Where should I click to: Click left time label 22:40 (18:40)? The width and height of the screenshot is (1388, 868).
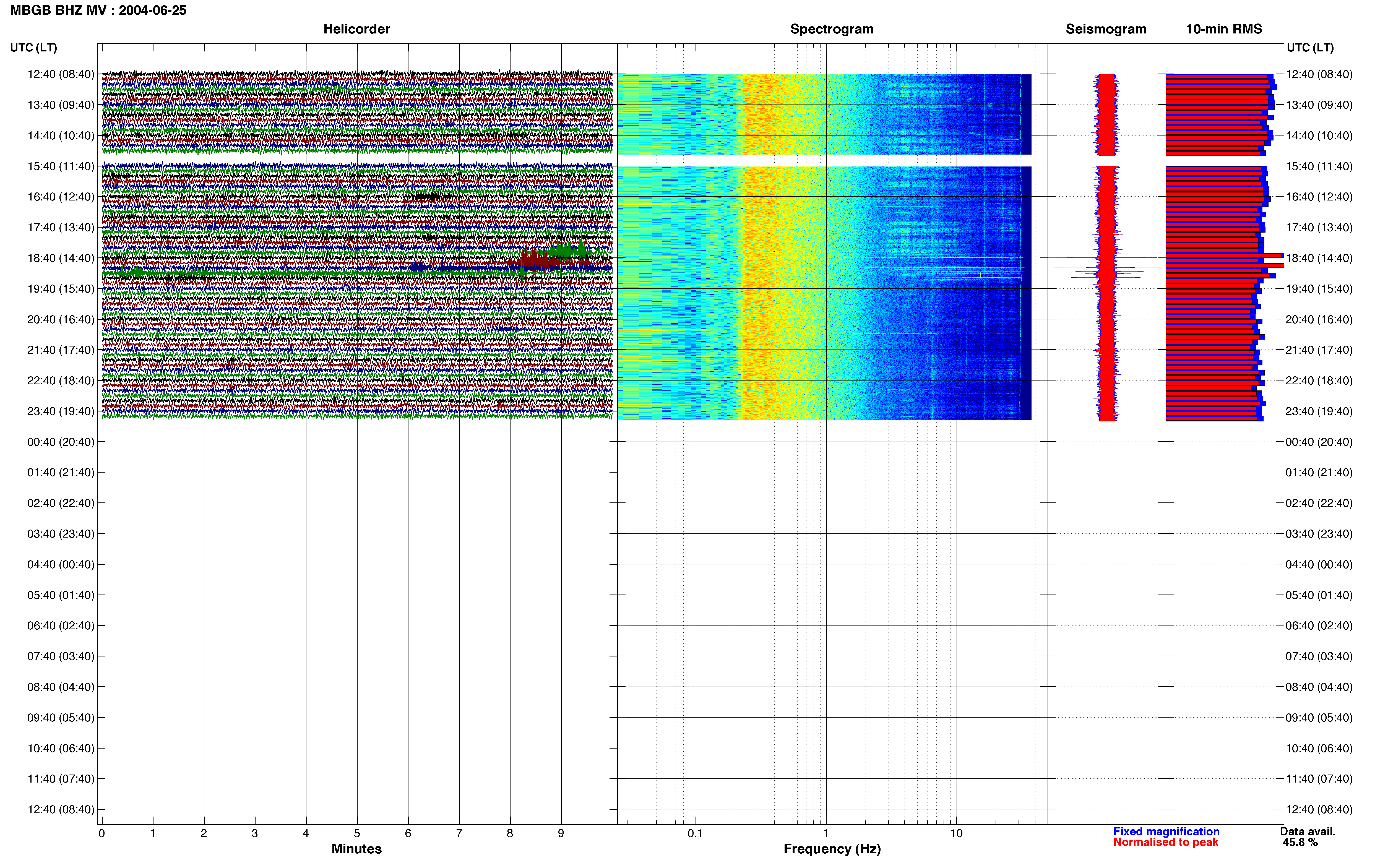click(x=61, y=380)
